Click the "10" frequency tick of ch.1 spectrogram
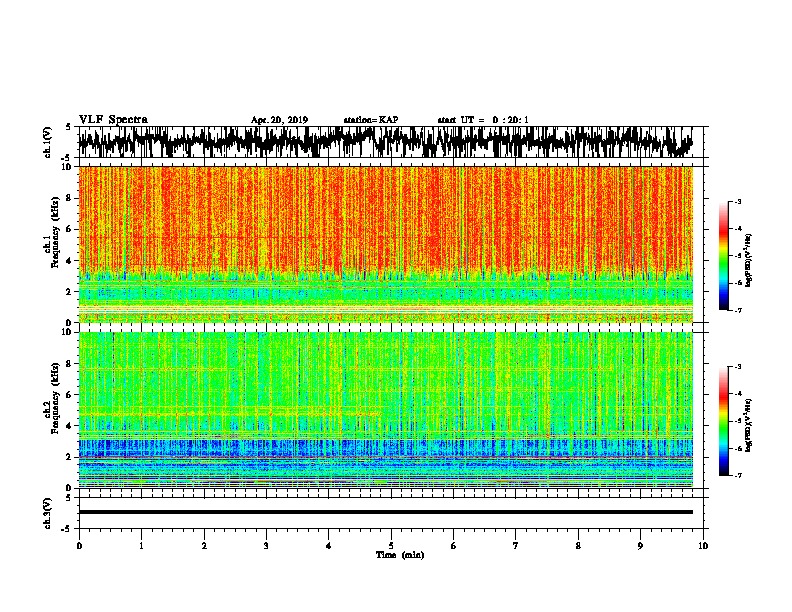This screenshot has height=612, width=792. pyautogui.click(x=68, y=167)
